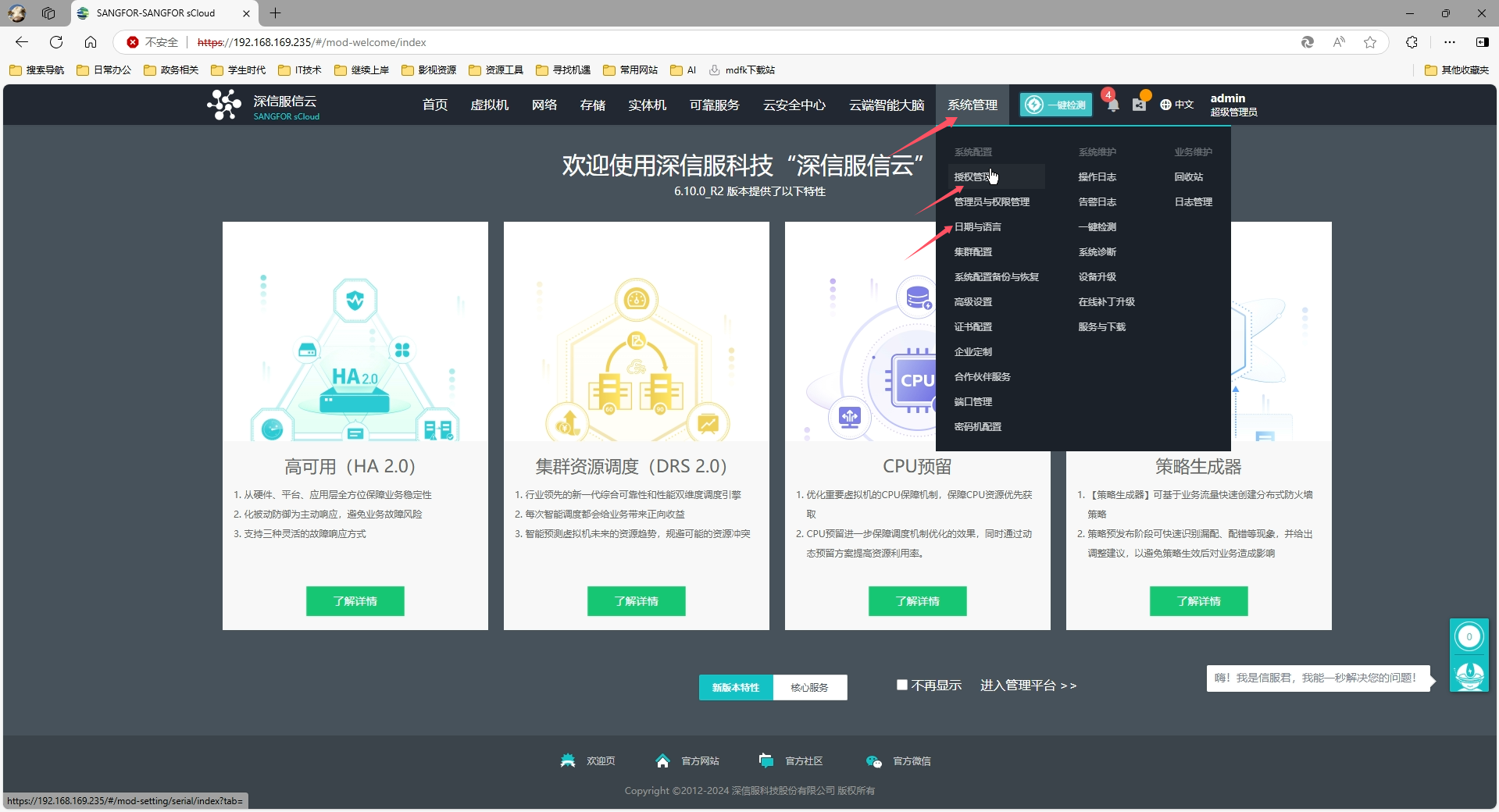Viewport: 1499px width, 812px height.
Task: Click the 信服君 assistant robot icon
Action: [1469, 674]
